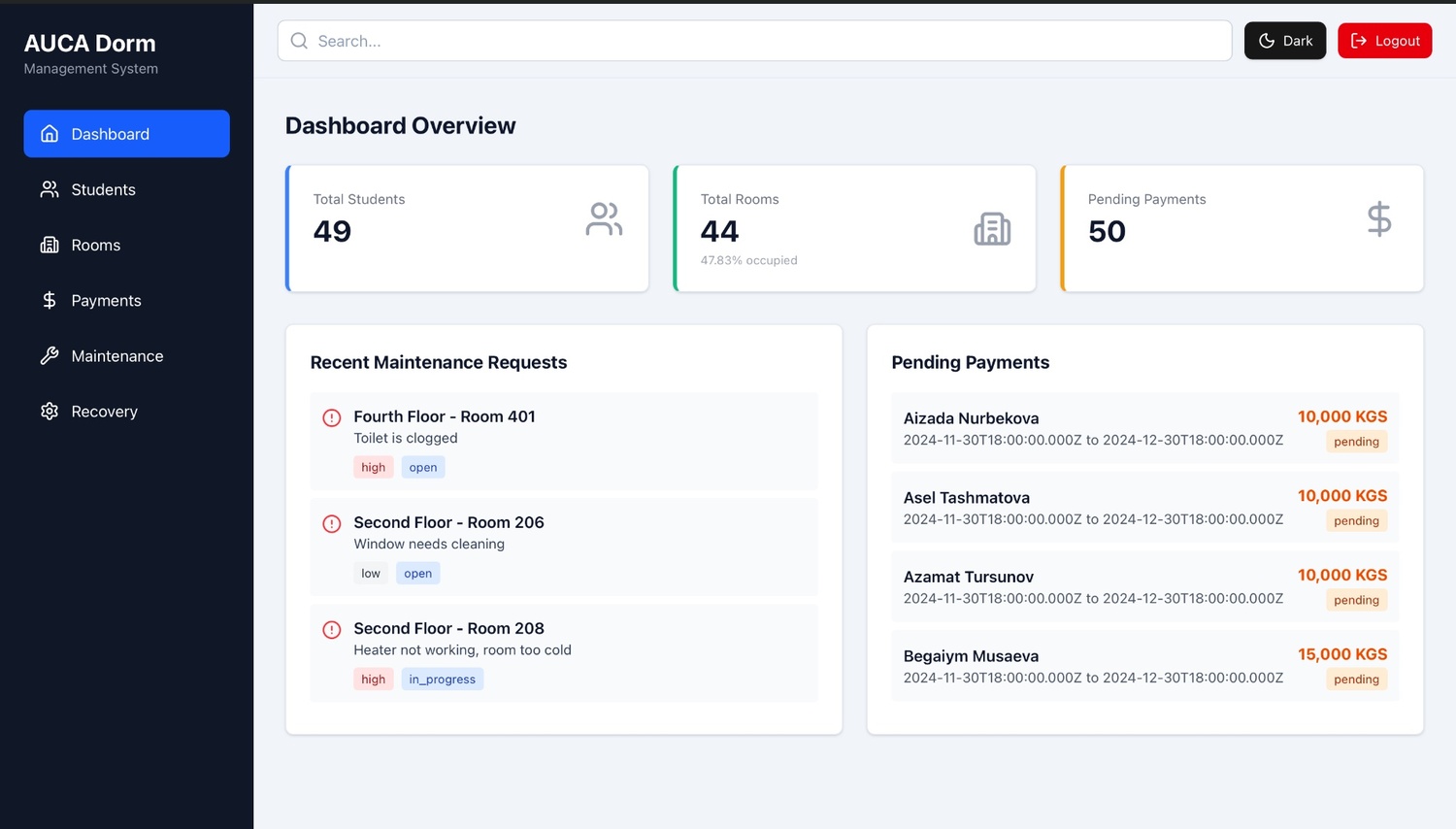Click the magnifier icon in search bar
The image size is (1456, 829).
(300, 41)
